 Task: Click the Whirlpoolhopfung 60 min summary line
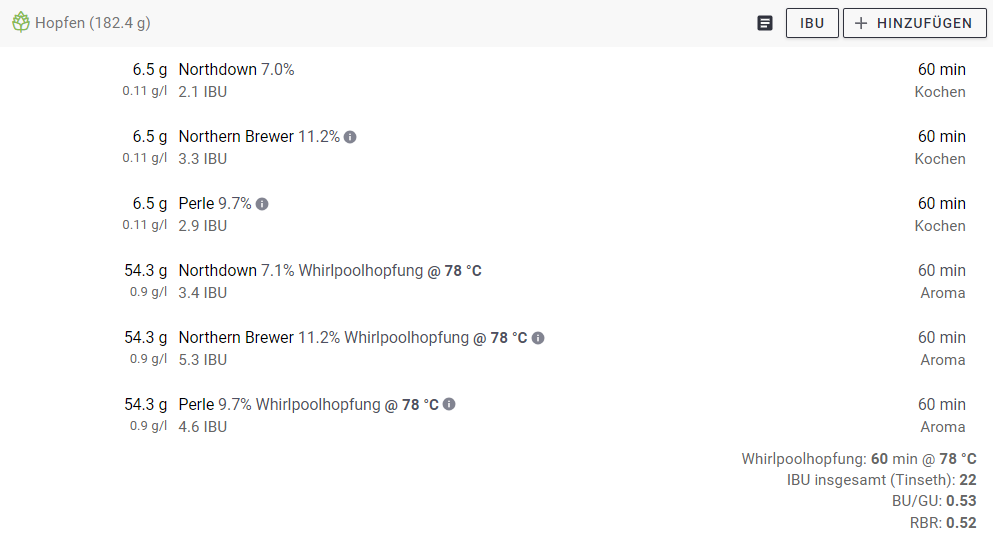click(858, 459)
